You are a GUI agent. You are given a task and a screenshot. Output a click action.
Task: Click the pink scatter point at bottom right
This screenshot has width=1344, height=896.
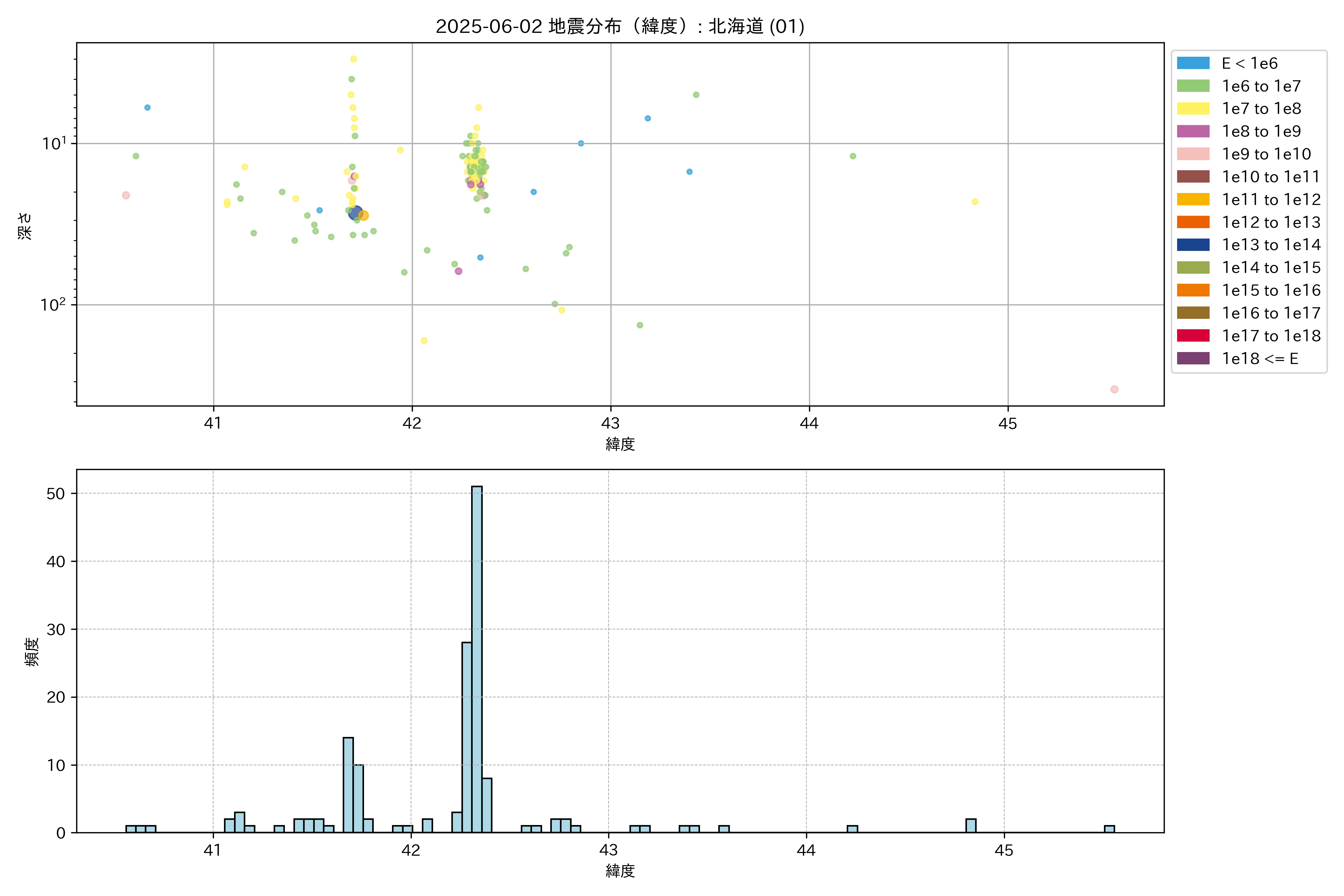(1114, 389)
